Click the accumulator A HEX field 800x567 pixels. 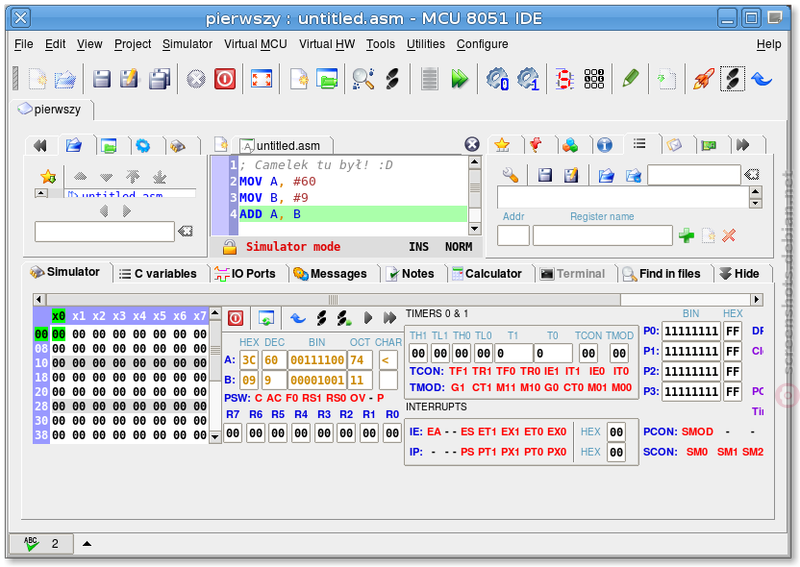[x=248, y=360]
